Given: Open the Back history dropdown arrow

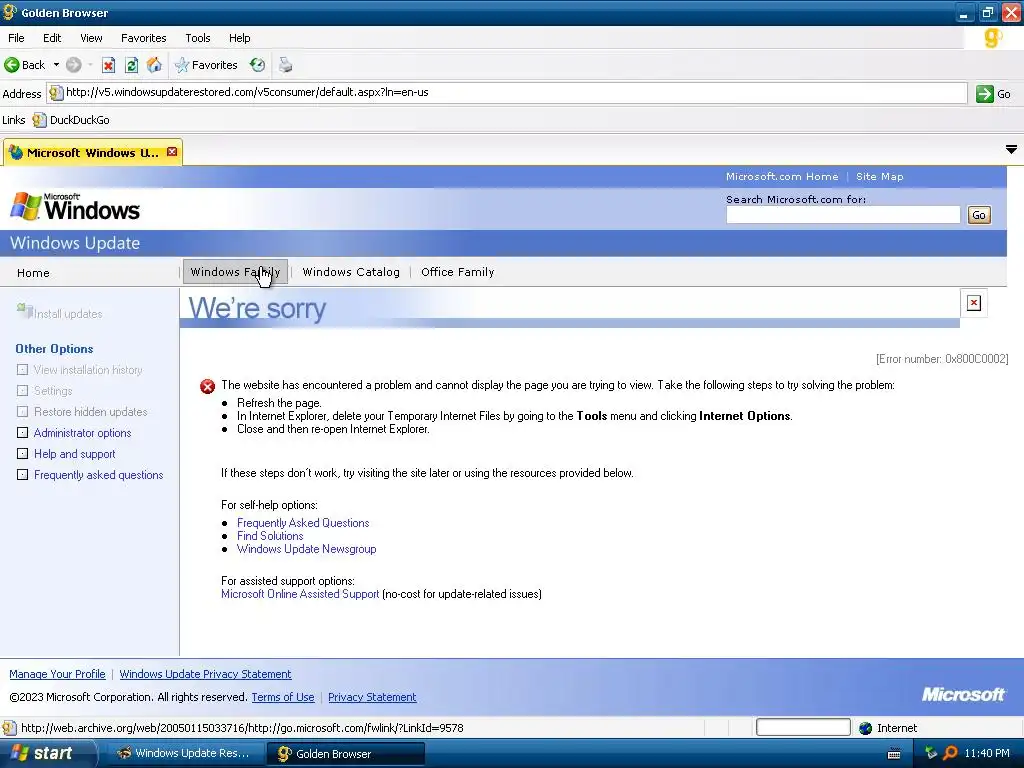Looking at the screenshot, I should click(56, 65).
